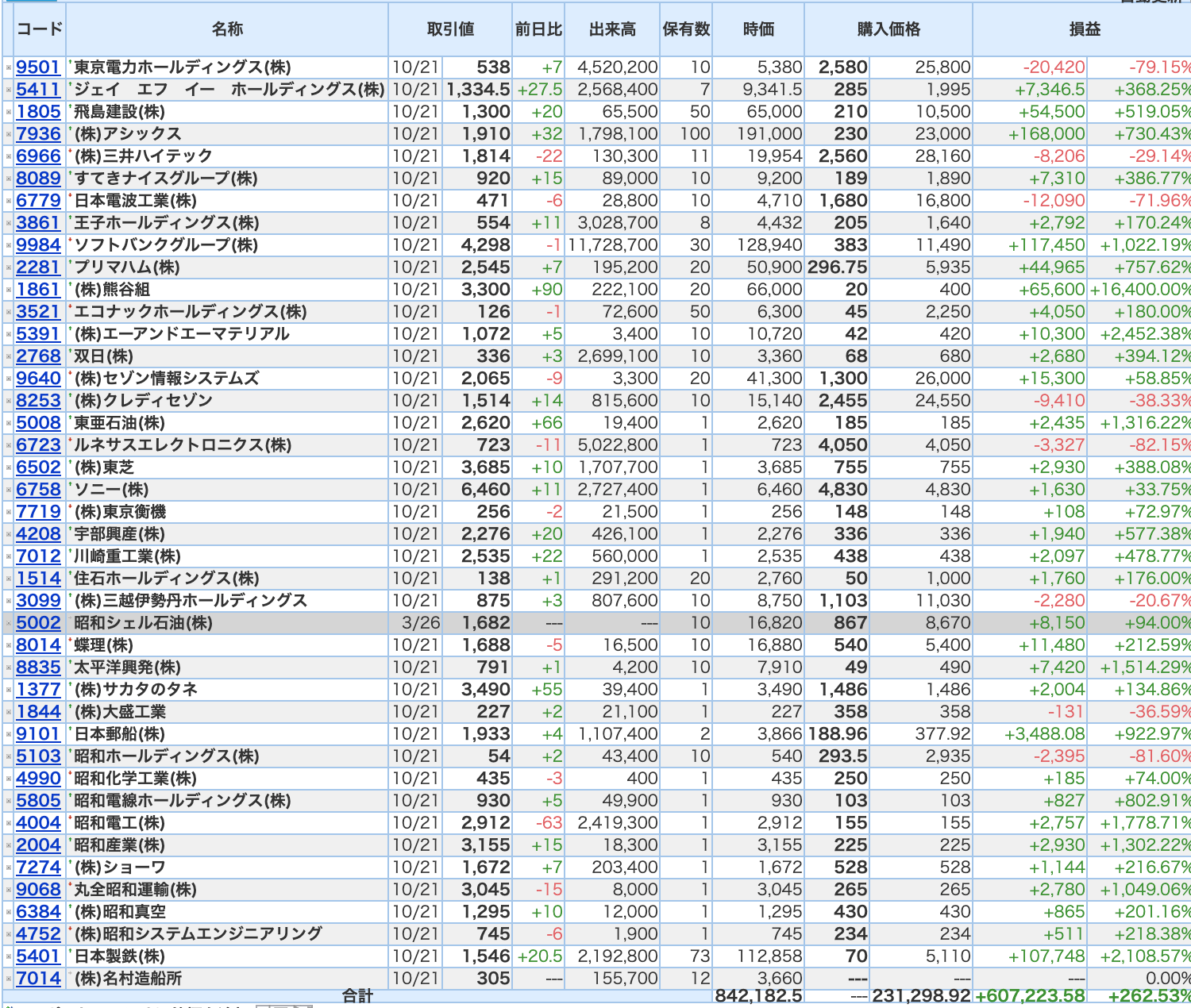Open stock code link 2281
The width and height of the screenshot is (1191, 1008).
click(x=38, y=267)
